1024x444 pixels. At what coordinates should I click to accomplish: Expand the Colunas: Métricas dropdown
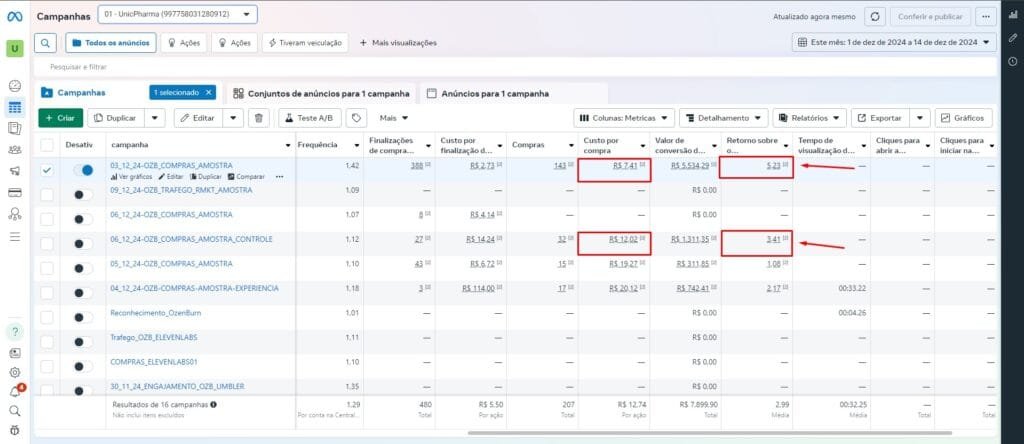click(x=624, y=118)
